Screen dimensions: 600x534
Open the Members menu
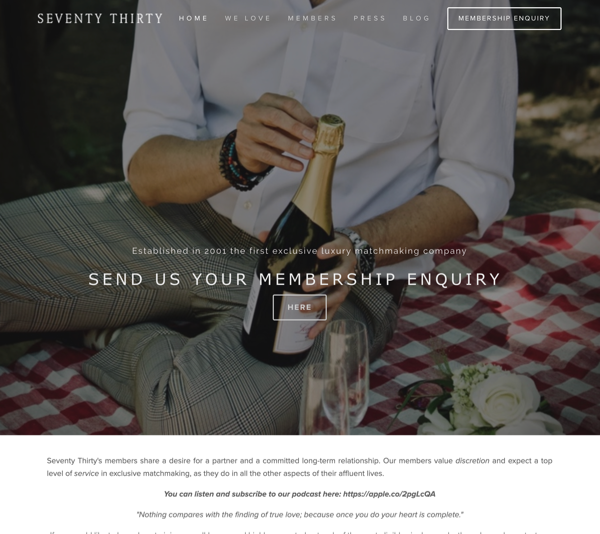[312, 18]
